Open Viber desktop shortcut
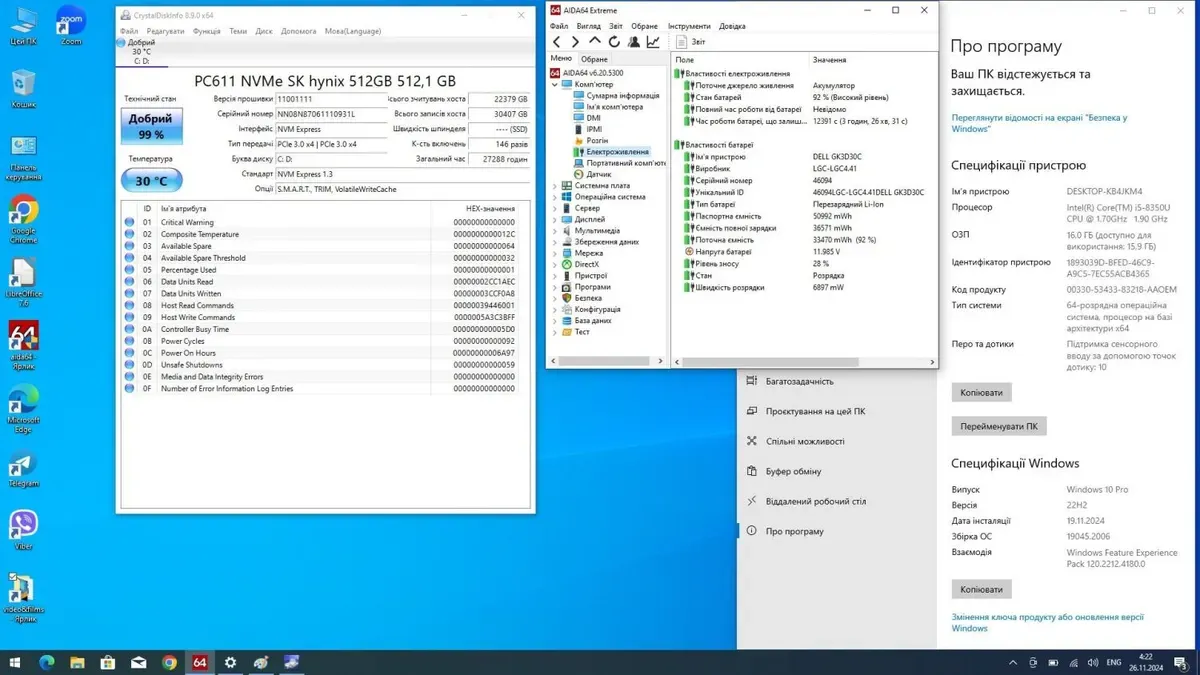Viewport: 1200px width, 675px height. point(23,525)
